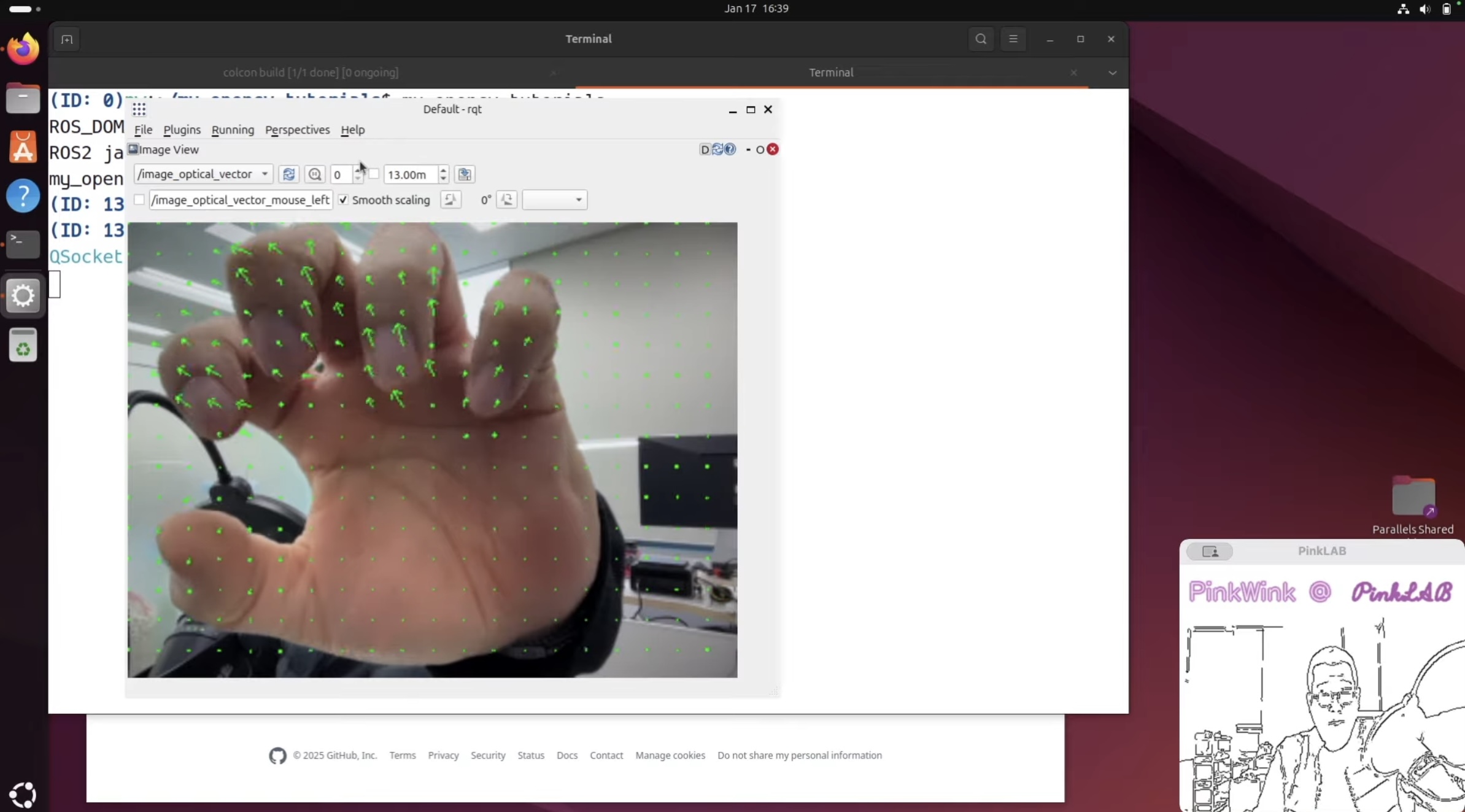The image size is (1465, 812).
Task: Open the Perspectives menu
Action: click(297, 130)
